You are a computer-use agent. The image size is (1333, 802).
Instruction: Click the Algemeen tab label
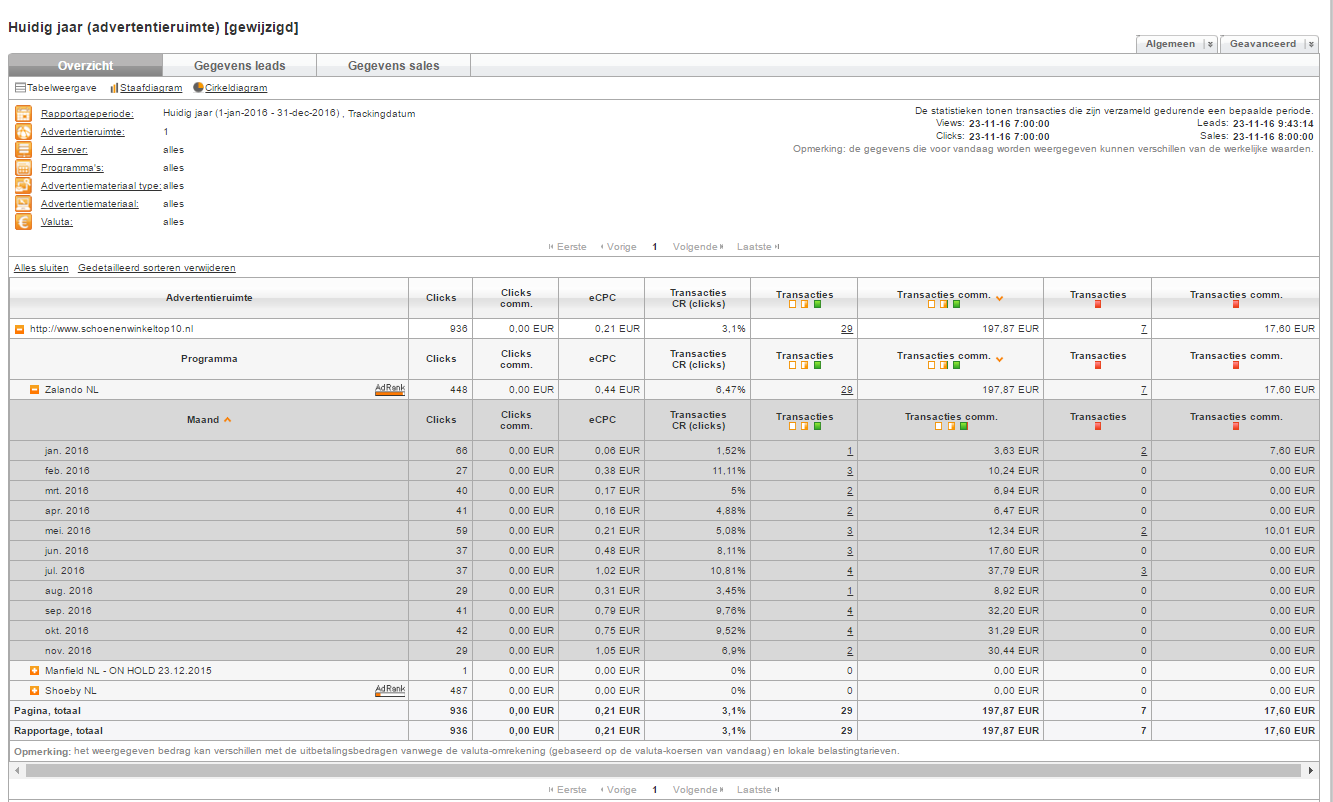[x=1170, y=44]
